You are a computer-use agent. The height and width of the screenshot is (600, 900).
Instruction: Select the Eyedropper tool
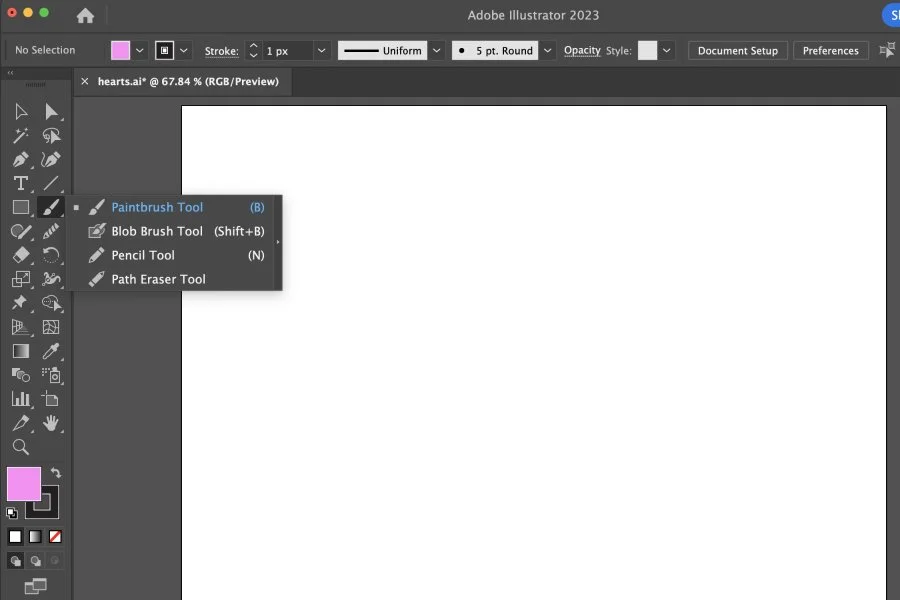coord(51,351)
